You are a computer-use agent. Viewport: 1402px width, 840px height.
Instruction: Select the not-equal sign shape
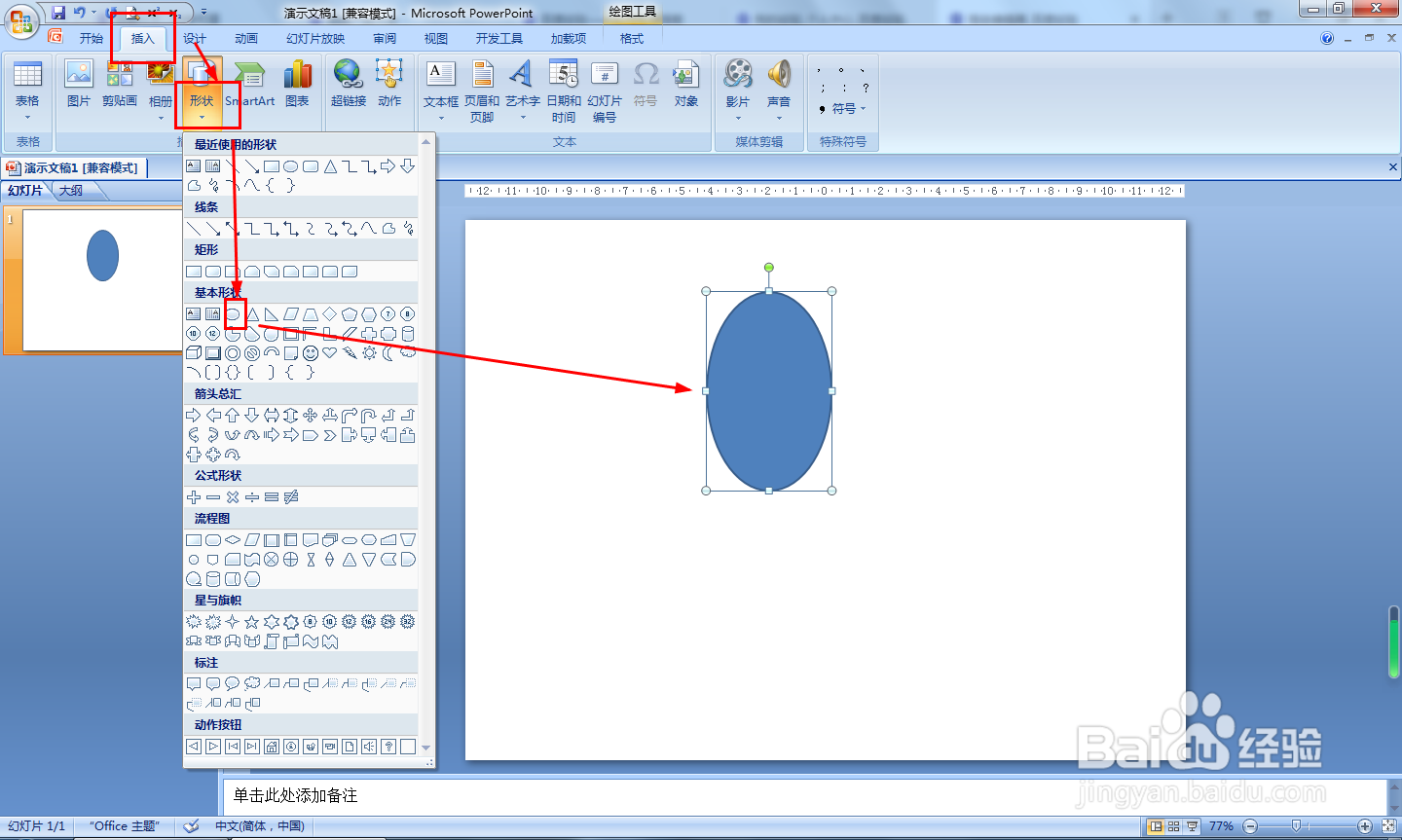coord(291,497)
